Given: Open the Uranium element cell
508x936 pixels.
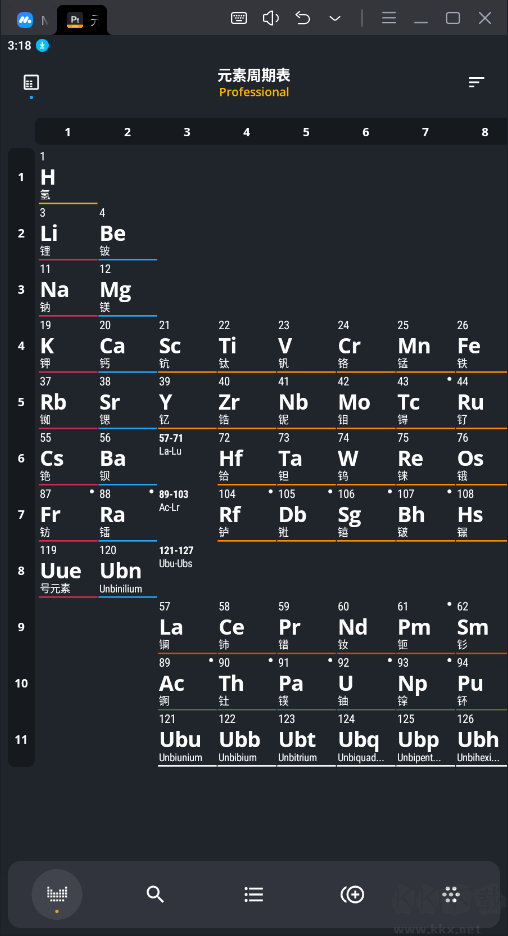Looking at the screenshot, I should tap(366, 682).
